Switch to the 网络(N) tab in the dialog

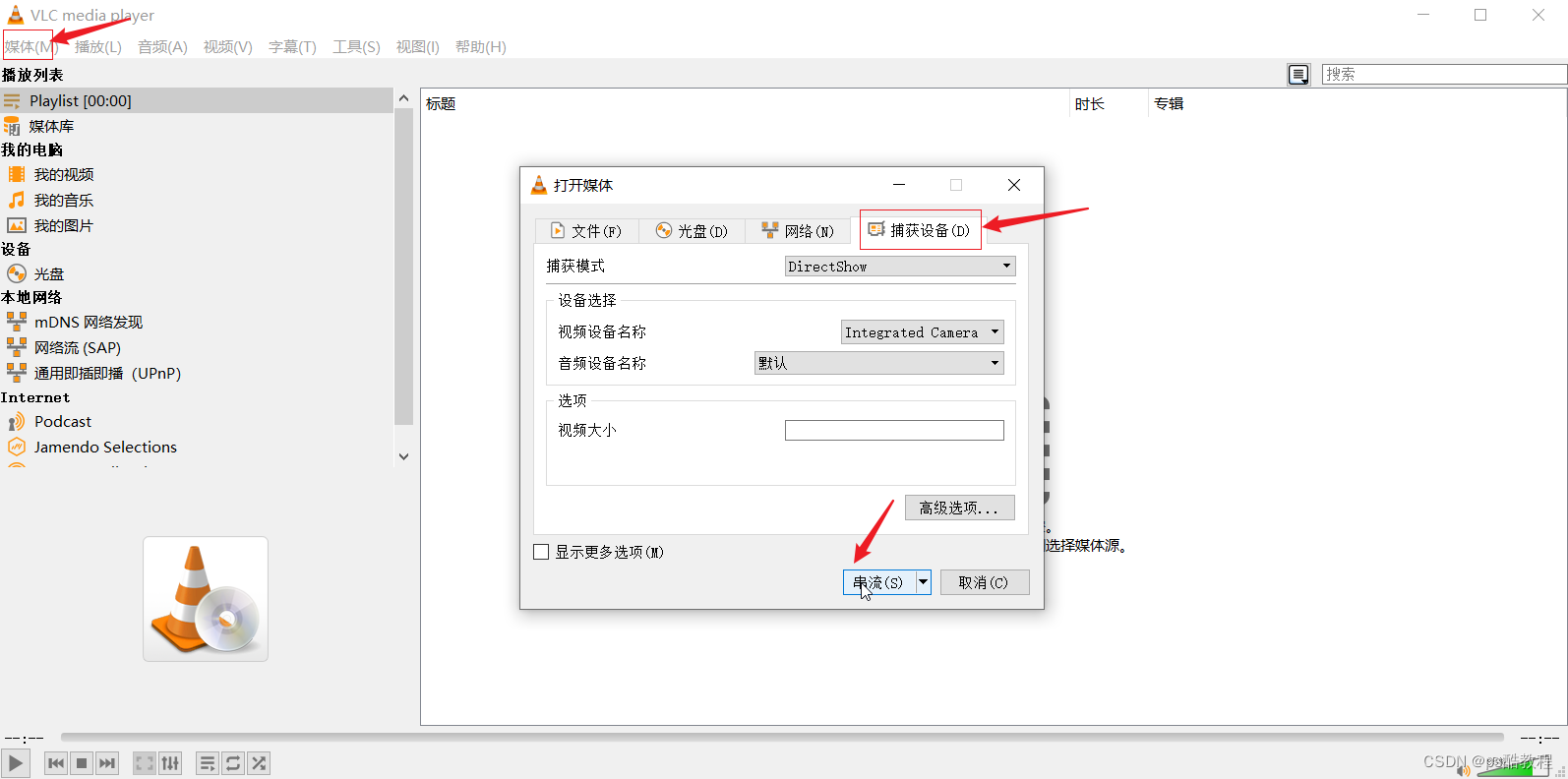798,231
